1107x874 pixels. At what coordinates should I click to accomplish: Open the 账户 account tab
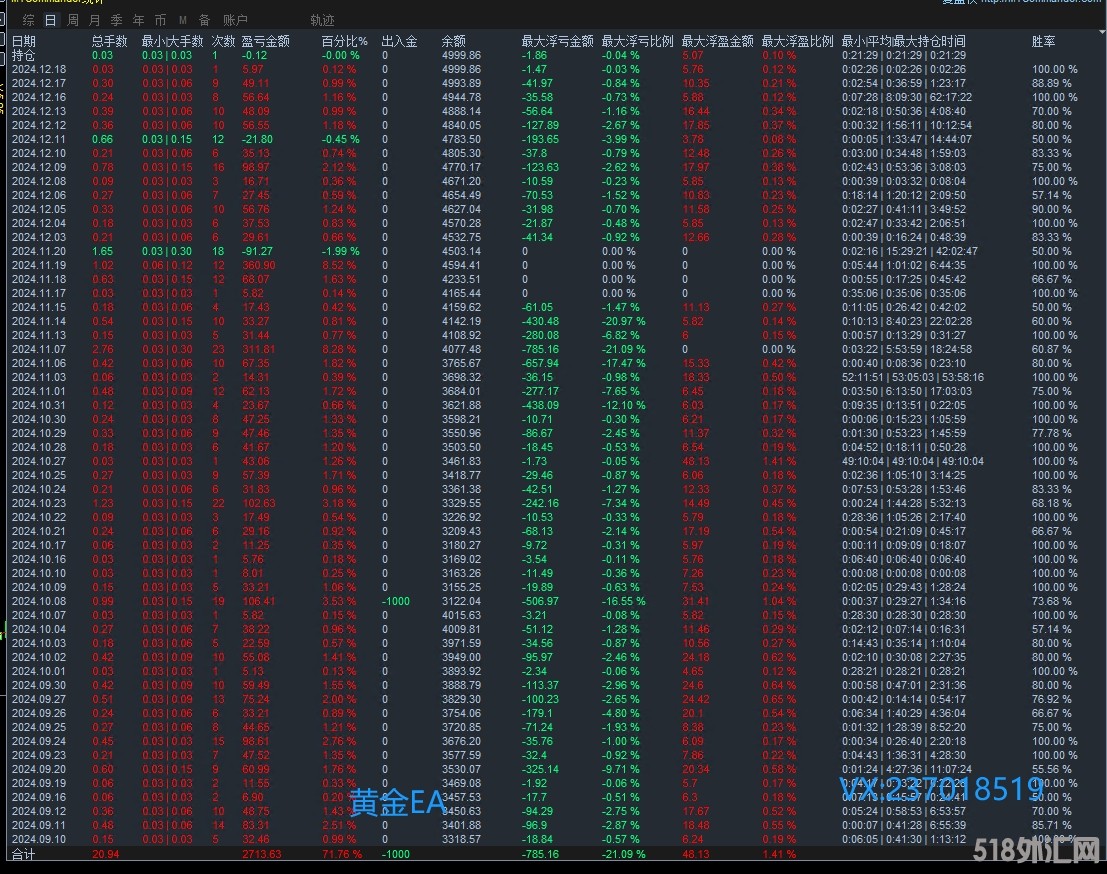pyautogui.click(x=236, y=20)
